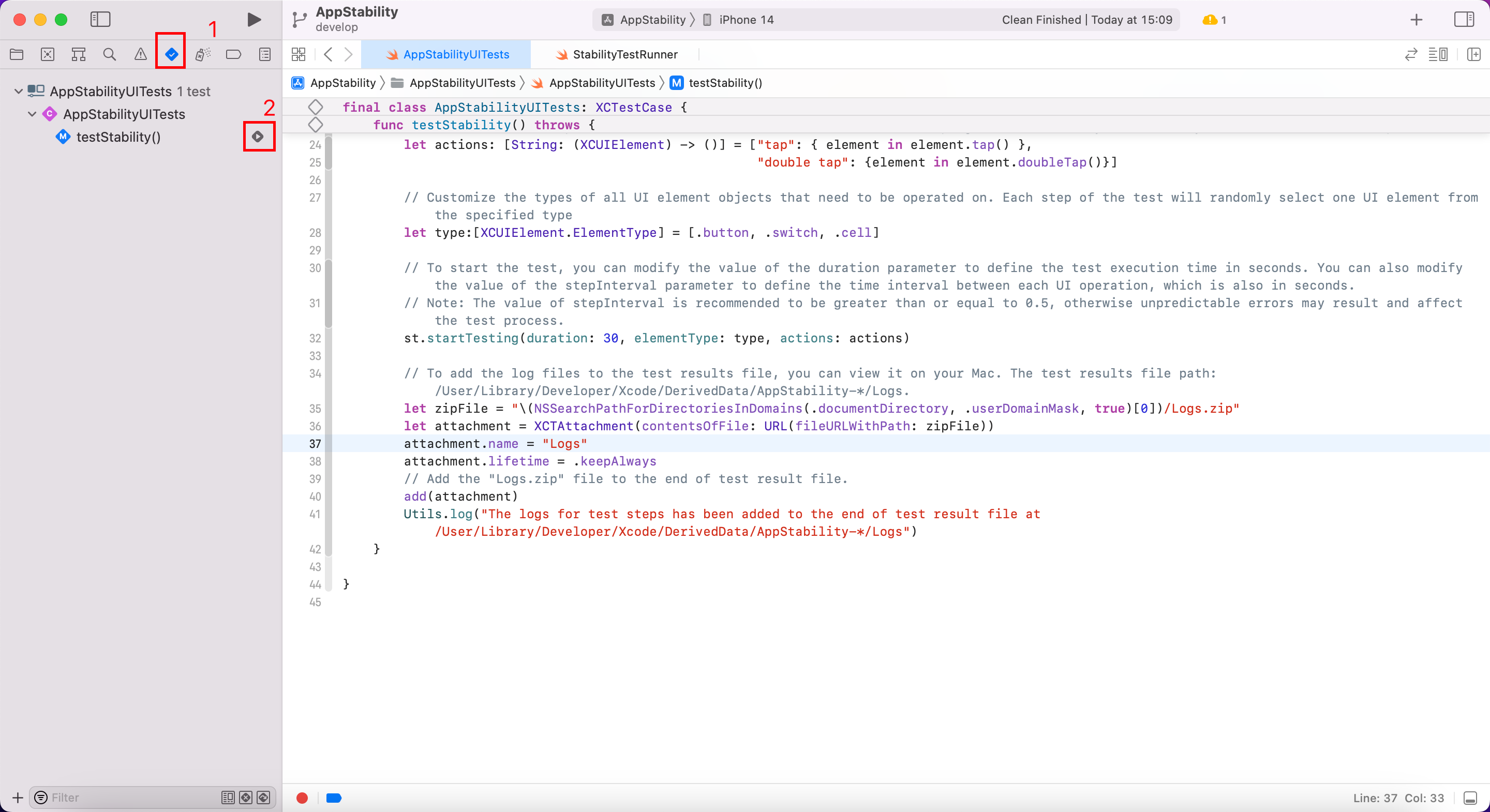Run the testStability() test with its play button
The image size is (1490, 812).
point(258,137)
